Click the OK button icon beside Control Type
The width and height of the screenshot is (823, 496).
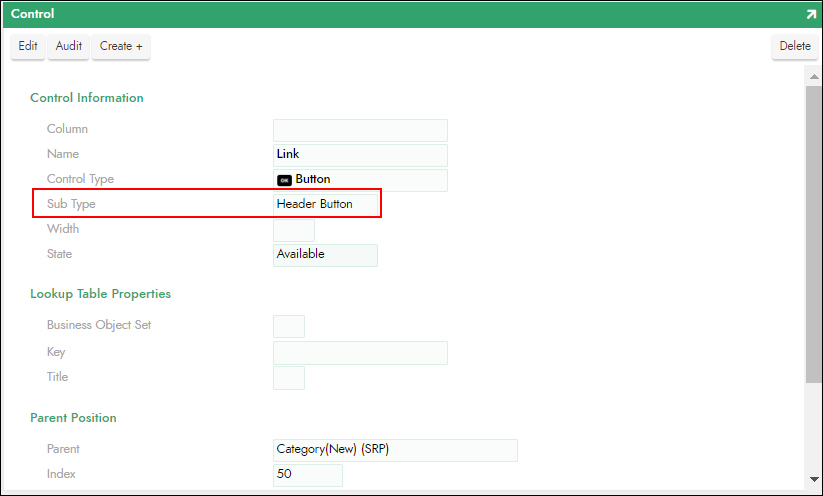click(x=284, y=180)
